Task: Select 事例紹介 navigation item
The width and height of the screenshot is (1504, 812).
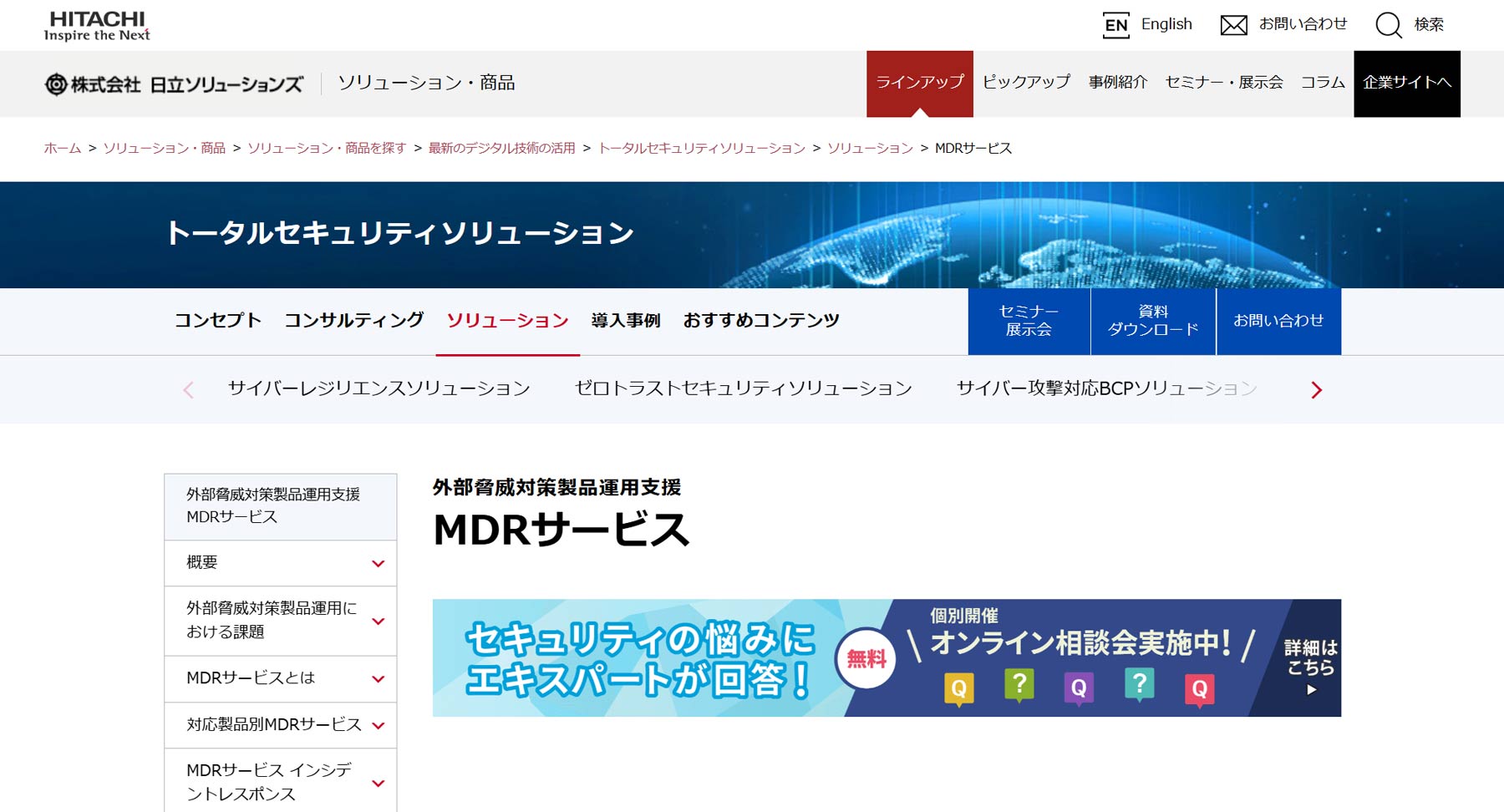Action: click(1118, 82)
